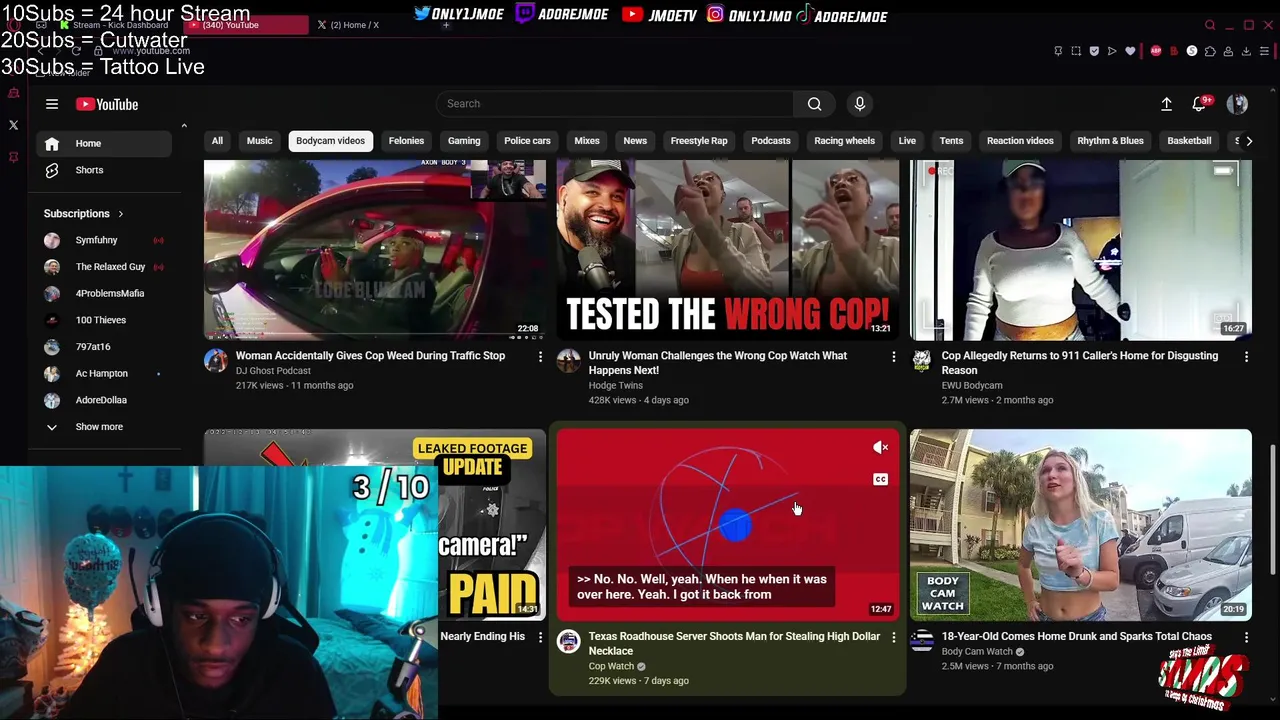This screenshot has width=1280, height=720.
Task: Open the ABP adblock extension
Action: (x=1156, y=51)
